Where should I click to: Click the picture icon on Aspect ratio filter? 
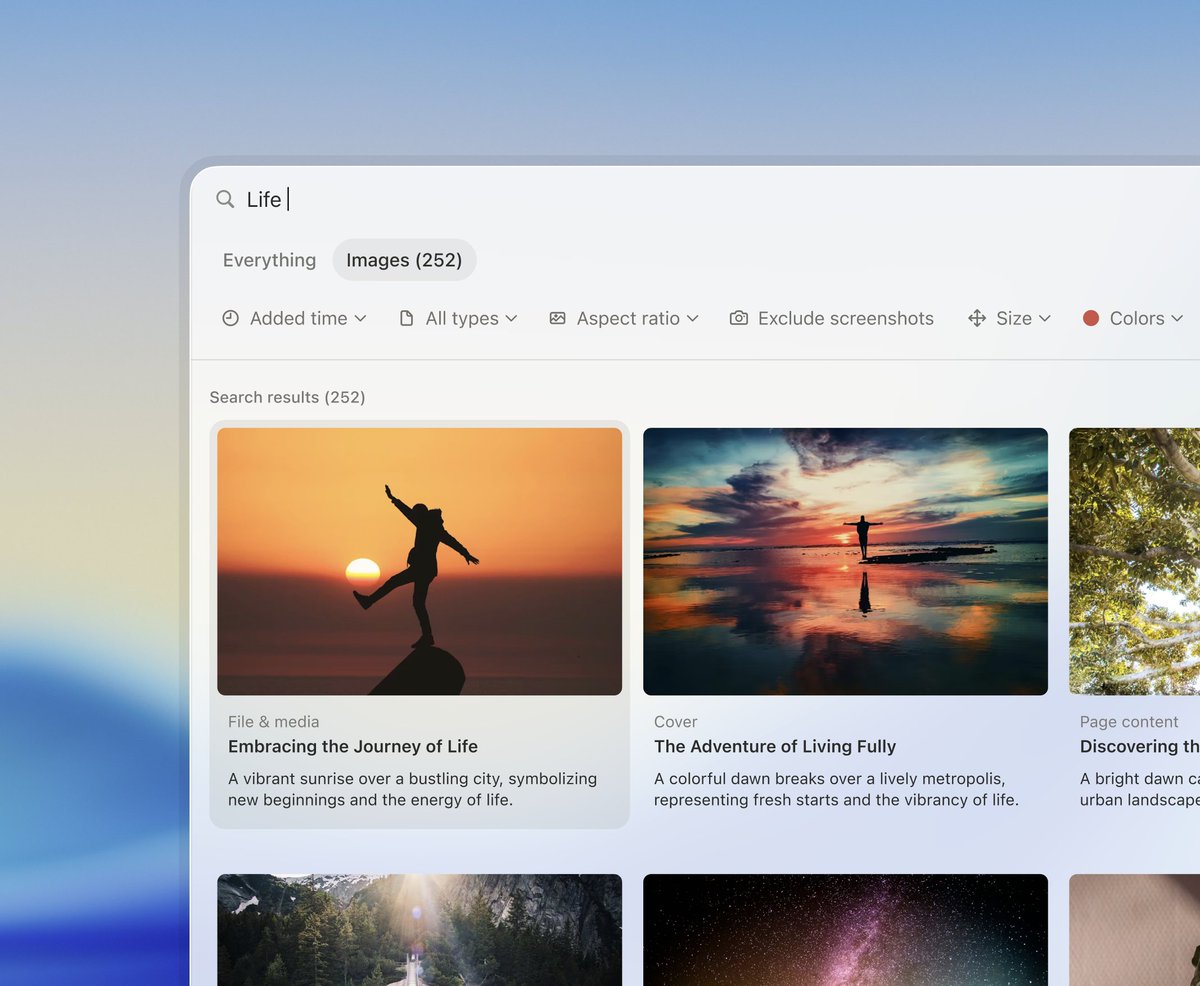tap(557, 318)
